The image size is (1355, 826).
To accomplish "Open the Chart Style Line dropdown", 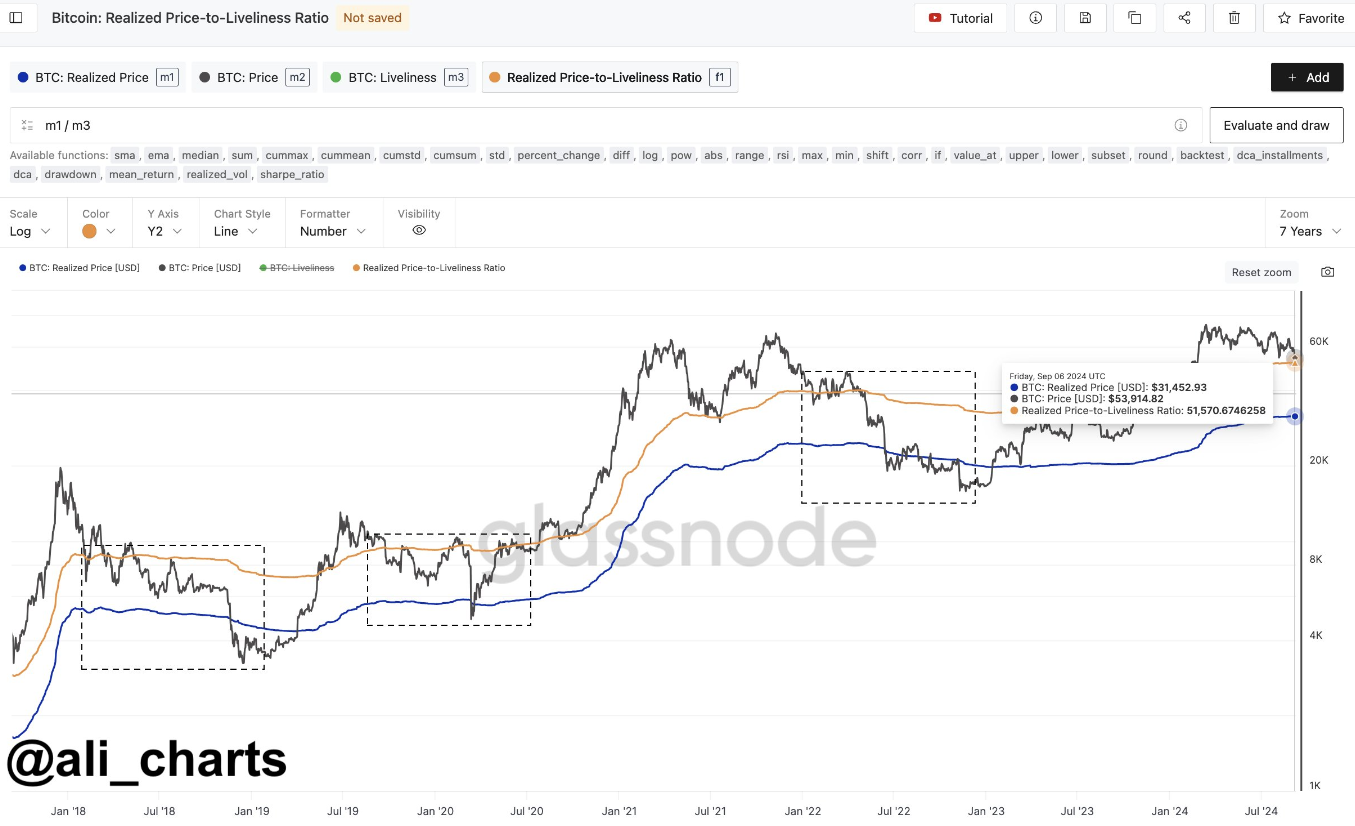I will click(x=236, y=231).
